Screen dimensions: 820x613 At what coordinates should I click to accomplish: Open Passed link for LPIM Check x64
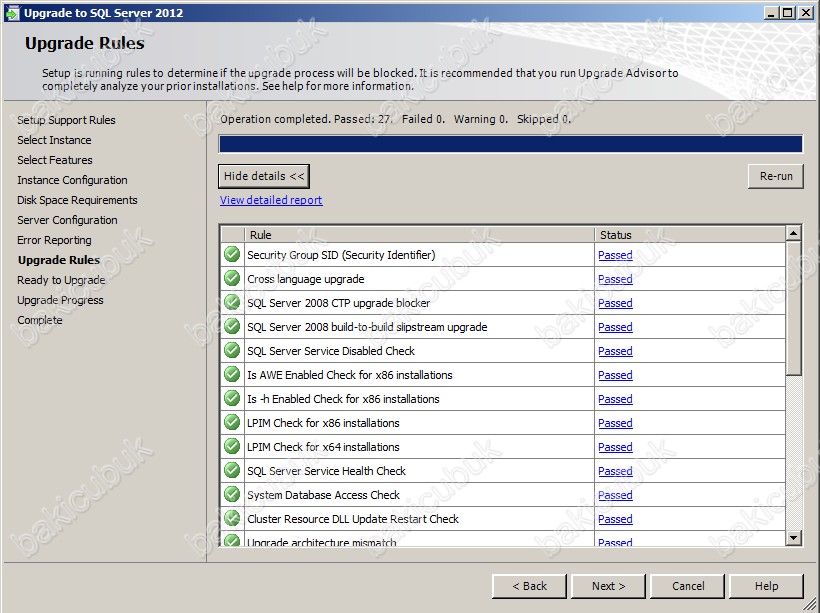pos(615,447)
